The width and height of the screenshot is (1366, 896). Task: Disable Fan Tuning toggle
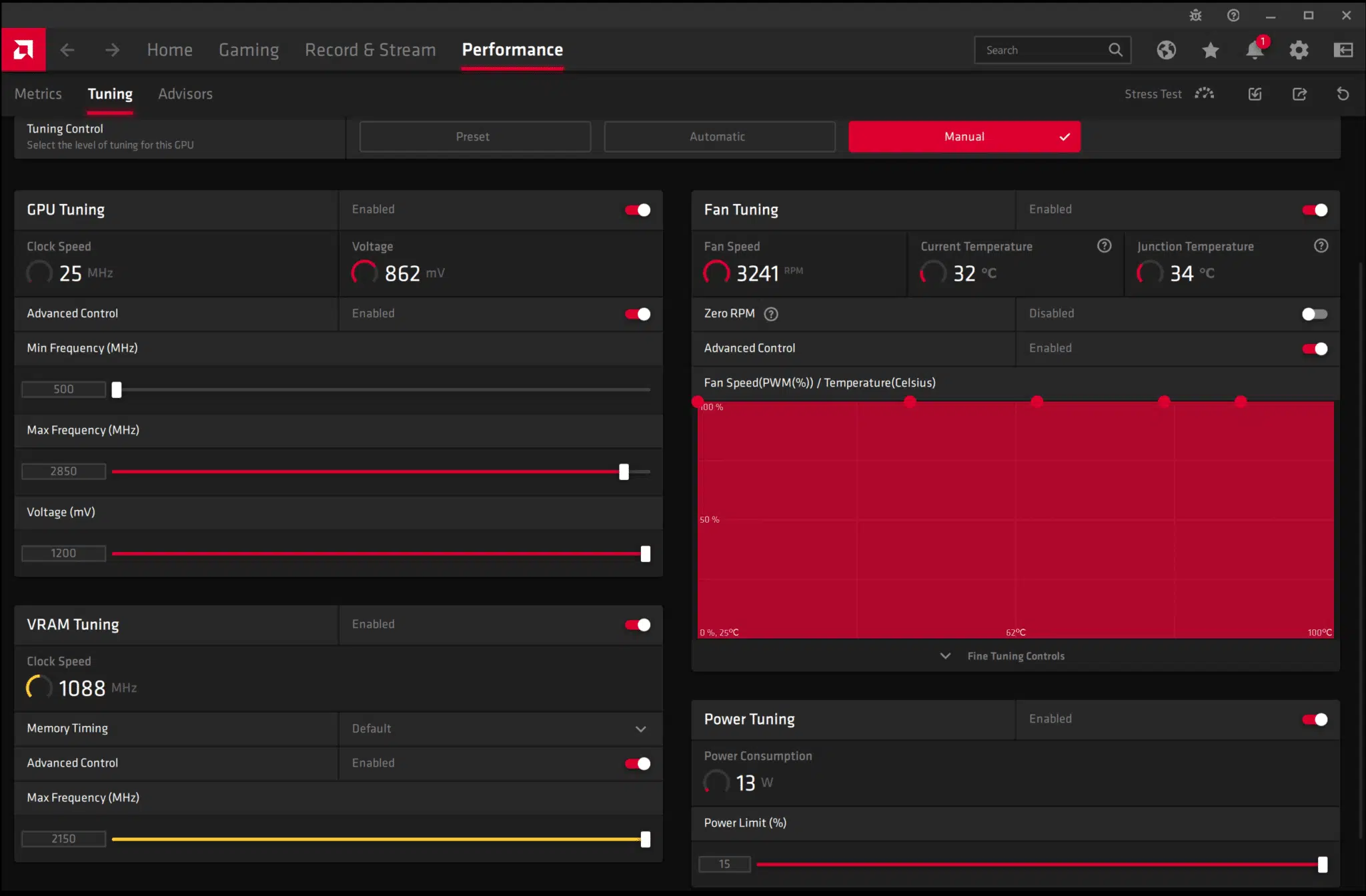pyautogui.click(x=1315, y=210)
